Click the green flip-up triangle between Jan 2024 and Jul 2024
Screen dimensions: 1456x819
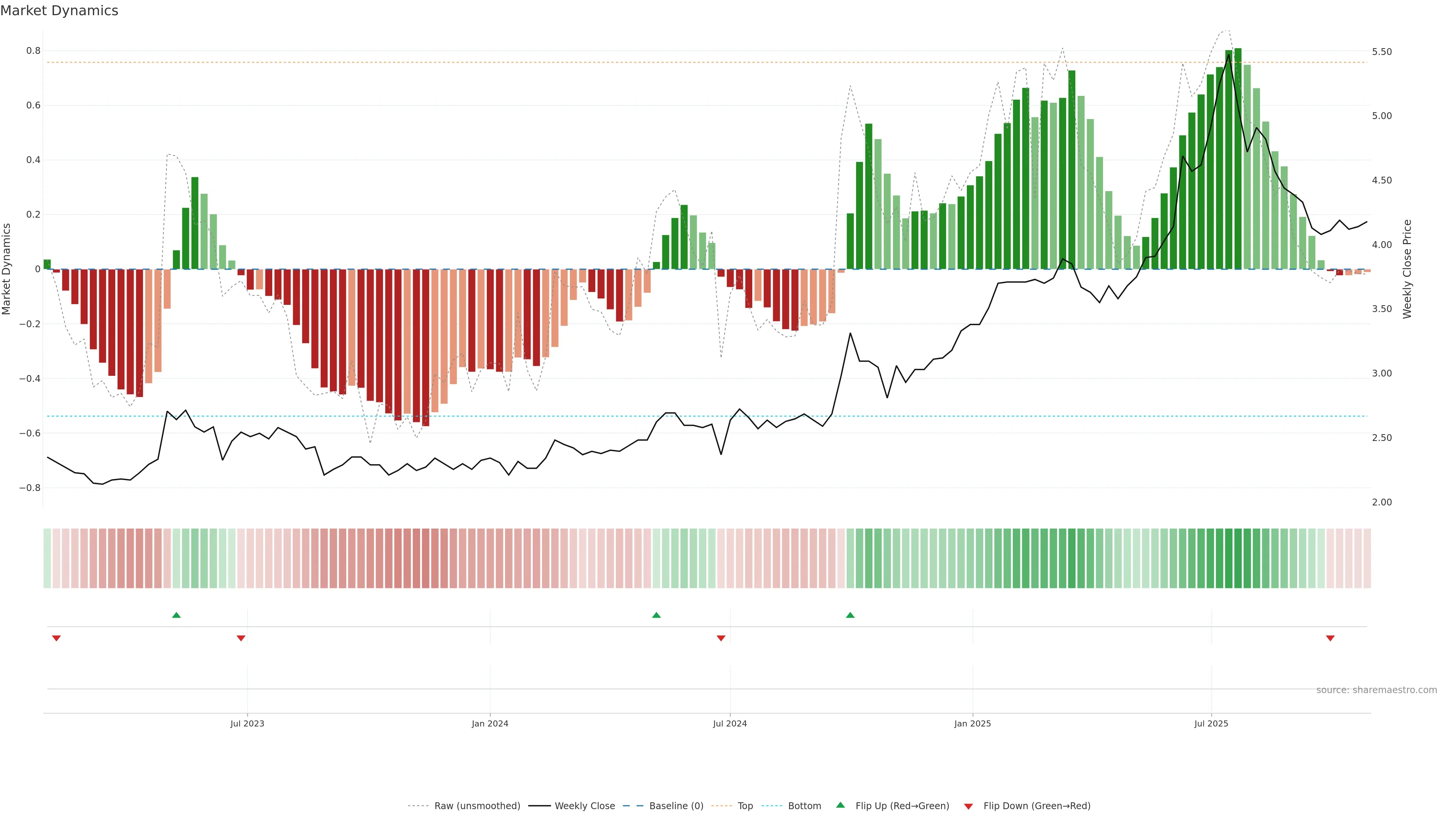tap(656, 615)
